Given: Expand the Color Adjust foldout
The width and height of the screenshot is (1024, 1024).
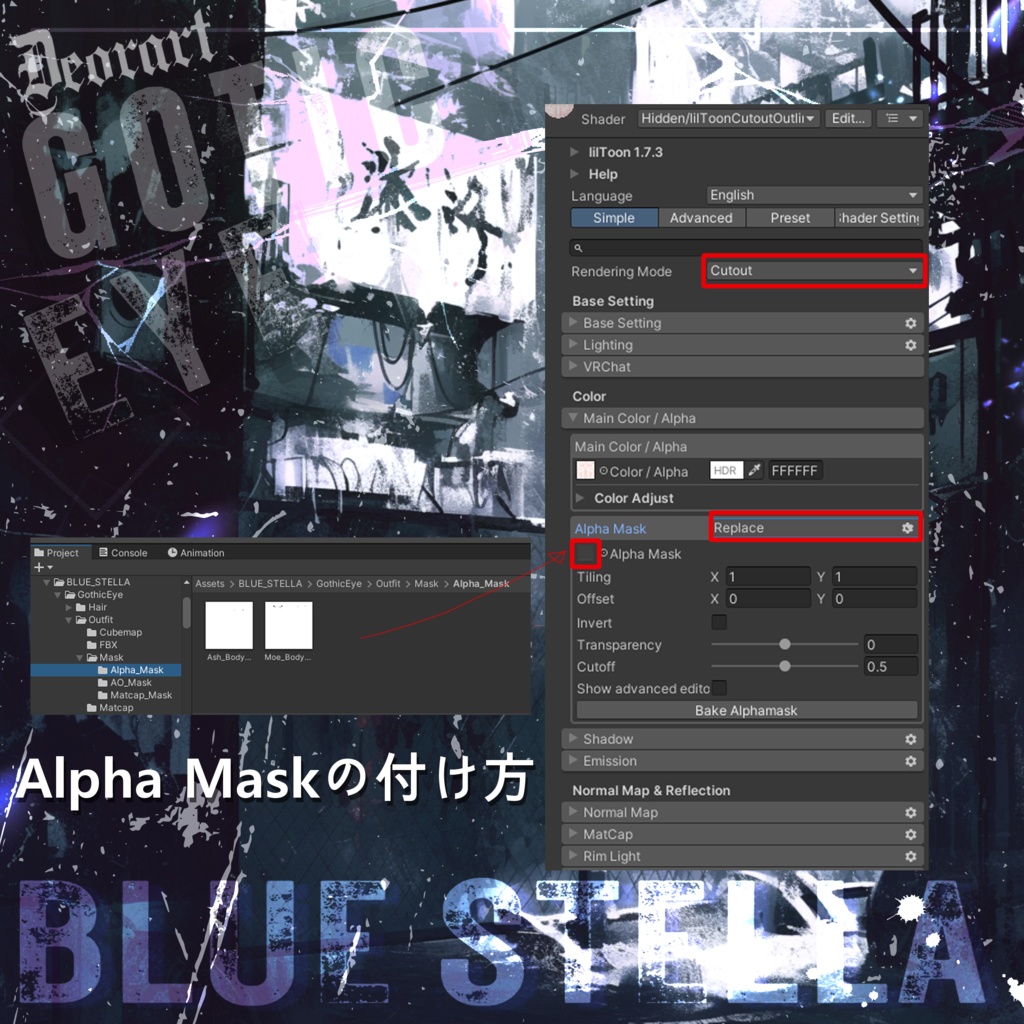Looking at the screenshot, I should [x=579, y=498].
